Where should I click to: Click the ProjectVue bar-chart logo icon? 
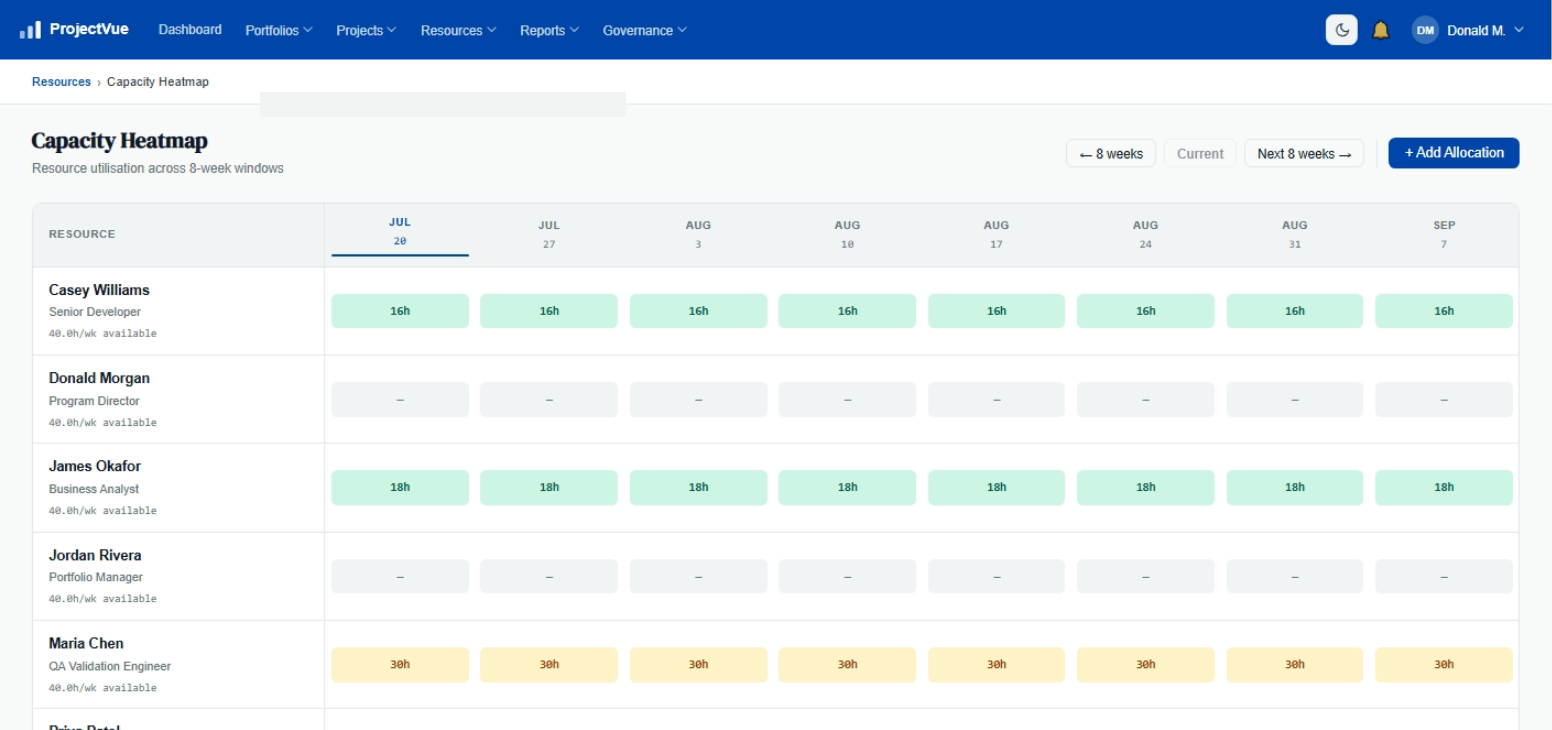pyautogui.click(x=30, y=30)
